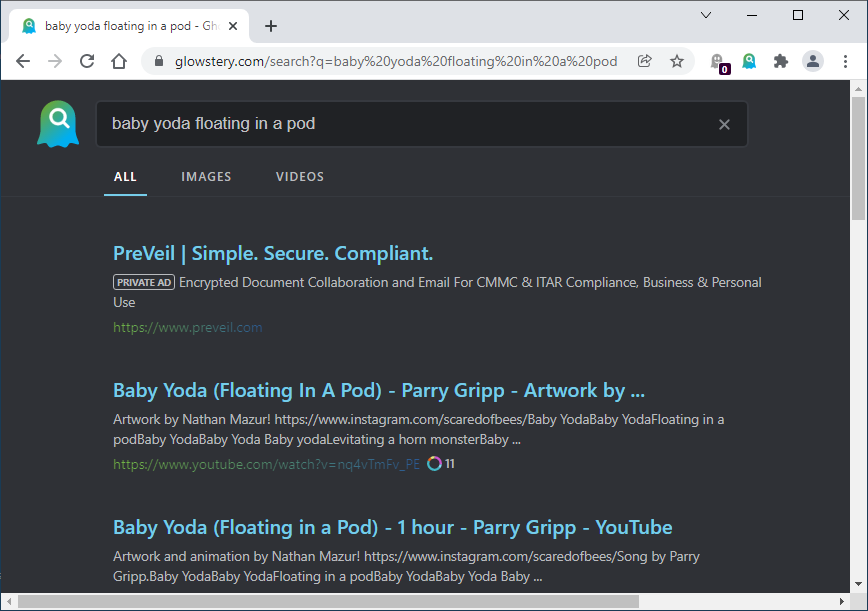This screenshot has height=611, width=868.
Task: Clear the search query with the X
Action: click(724, 125)
